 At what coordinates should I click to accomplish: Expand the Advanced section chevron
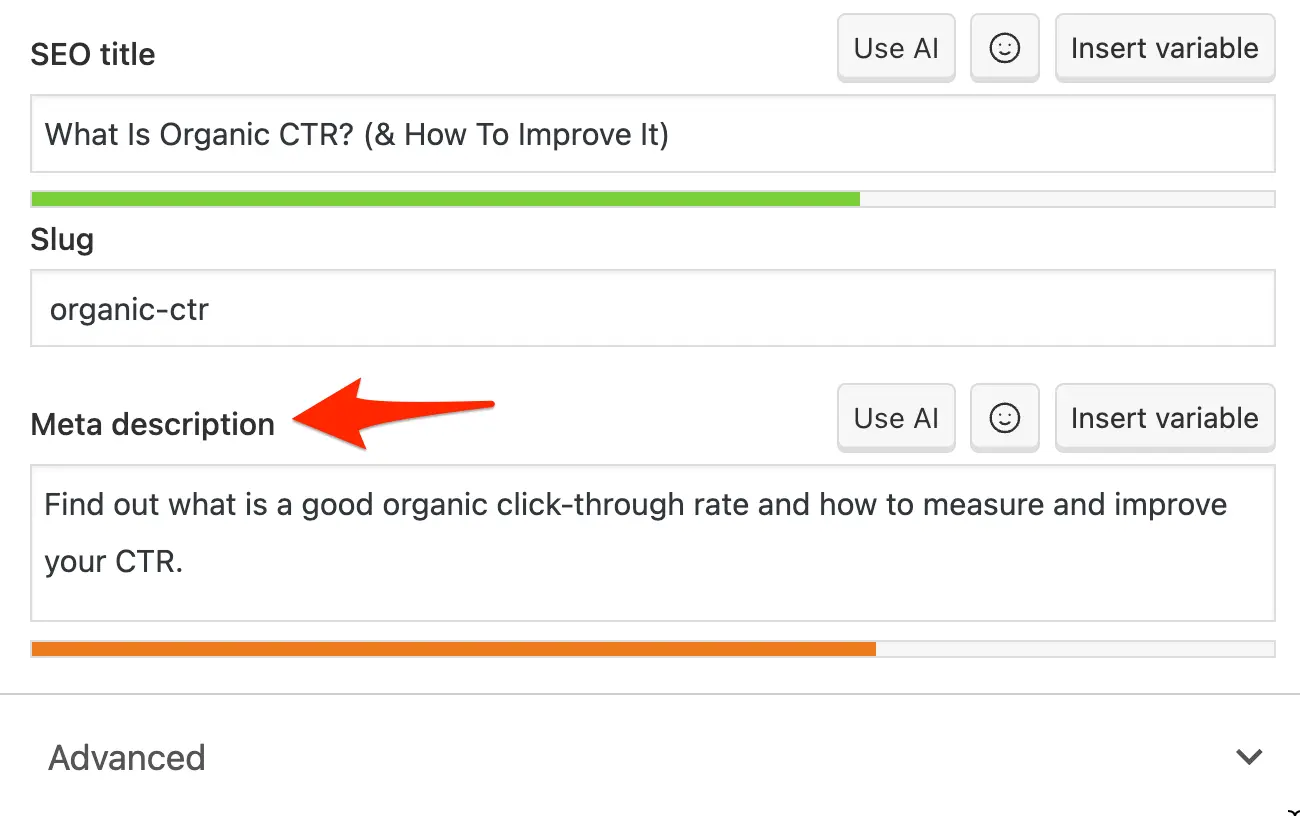coord(1249,757)
